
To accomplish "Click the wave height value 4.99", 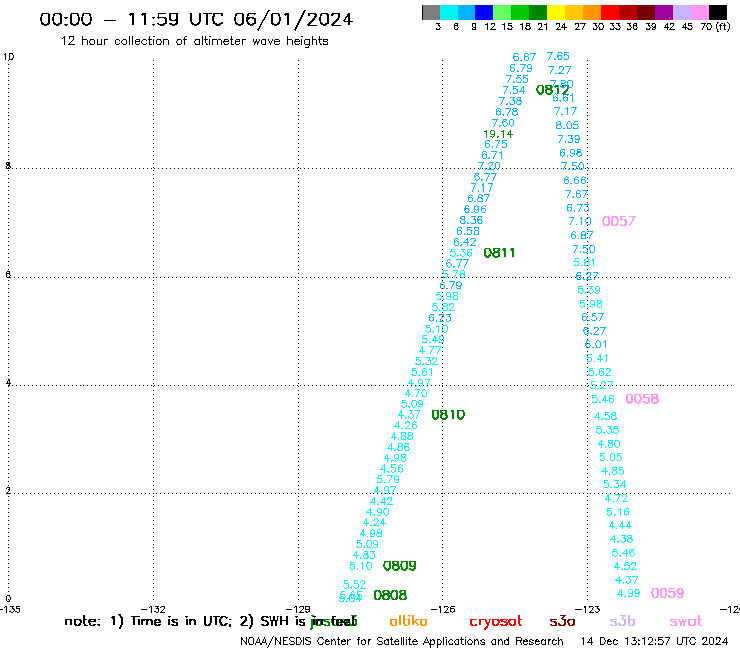I will tap(629, 593).
